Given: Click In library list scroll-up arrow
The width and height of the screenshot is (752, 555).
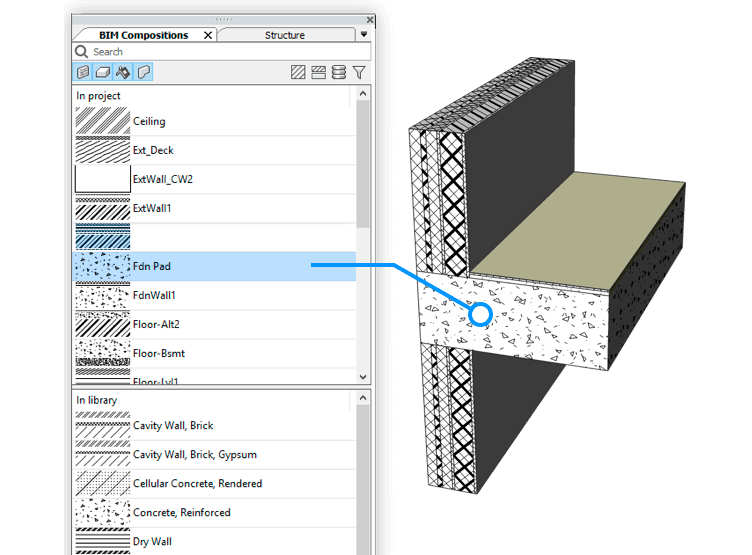Looking at the screenshot, I should 363,398.
